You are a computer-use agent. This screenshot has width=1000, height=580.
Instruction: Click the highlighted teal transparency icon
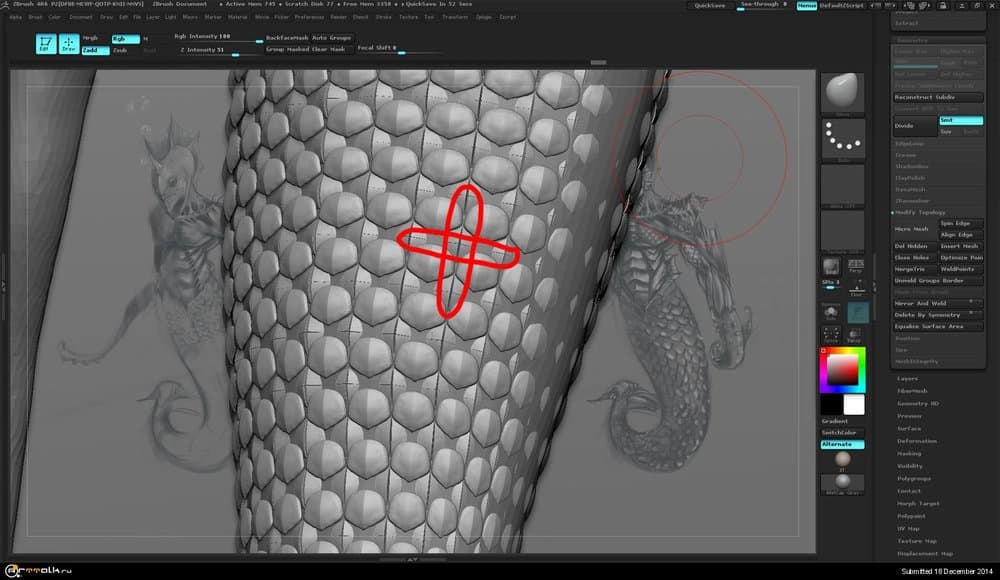coord(857,312)
